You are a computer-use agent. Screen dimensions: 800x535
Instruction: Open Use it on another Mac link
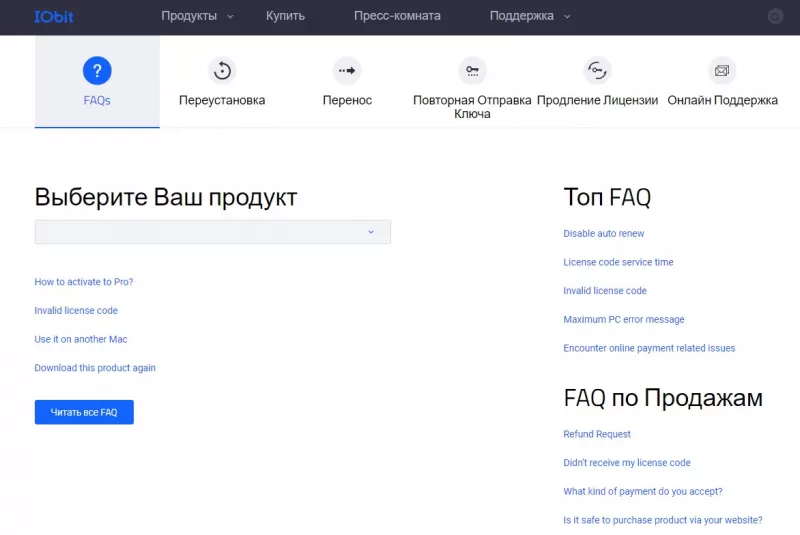click(81, 339)
